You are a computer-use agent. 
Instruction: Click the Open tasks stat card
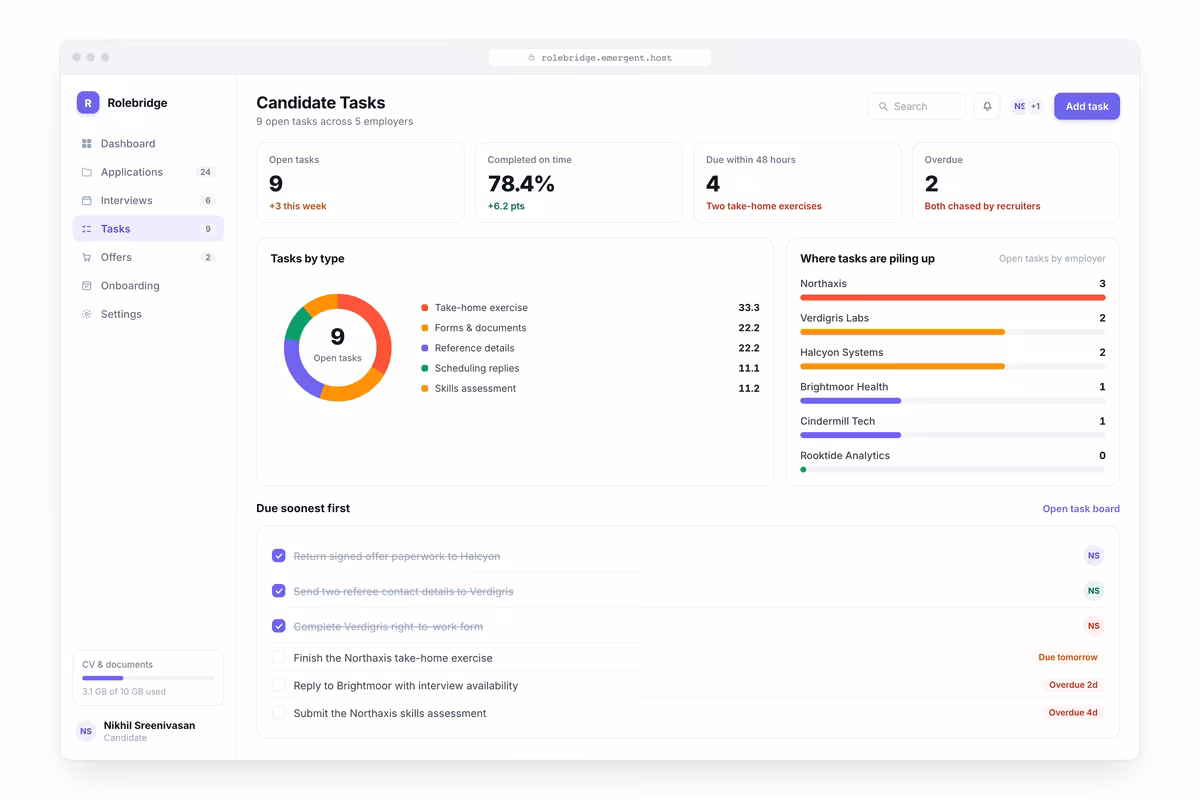[x=360, y=182]
